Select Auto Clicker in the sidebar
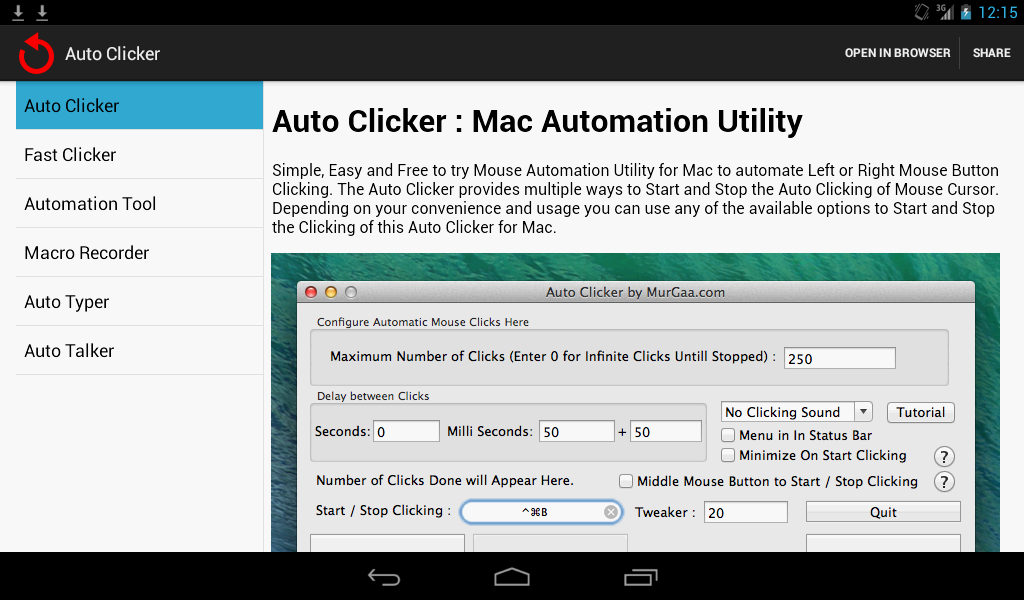 pos(140,105)
